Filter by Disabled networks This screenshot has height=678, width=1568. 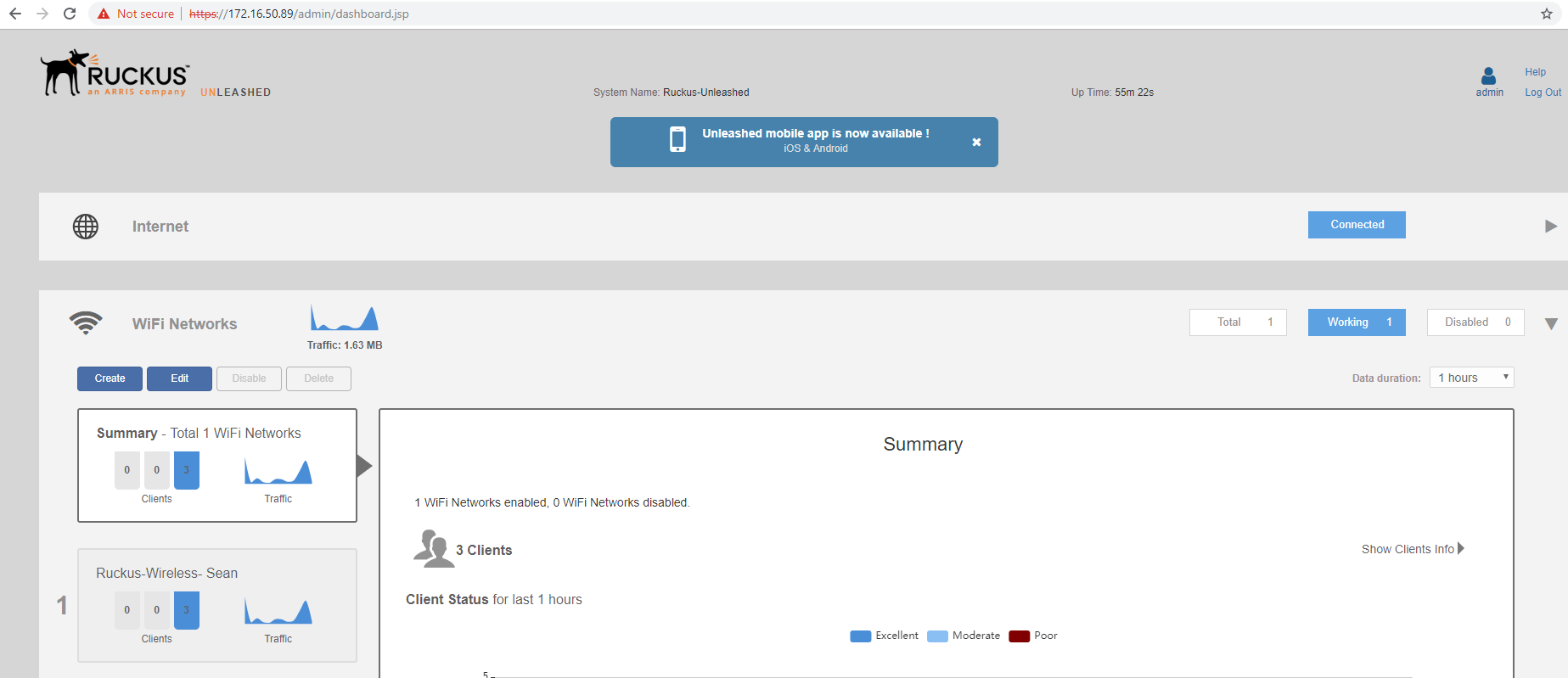tap(1475, 322)
